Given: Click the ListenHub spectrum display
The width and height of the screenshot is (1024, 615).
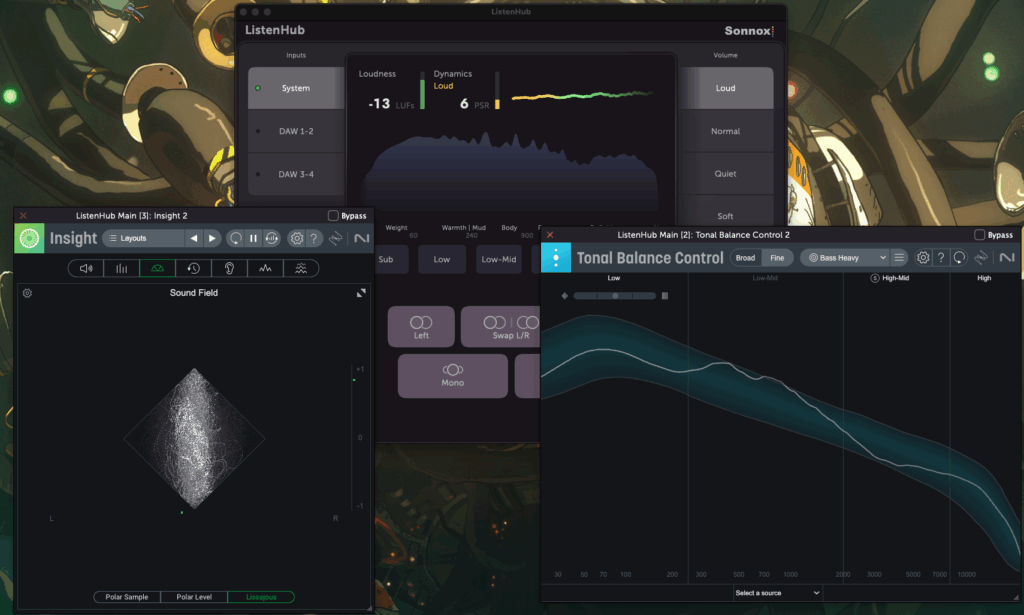Looking at the screenshot, I should [x=510, y=170].
